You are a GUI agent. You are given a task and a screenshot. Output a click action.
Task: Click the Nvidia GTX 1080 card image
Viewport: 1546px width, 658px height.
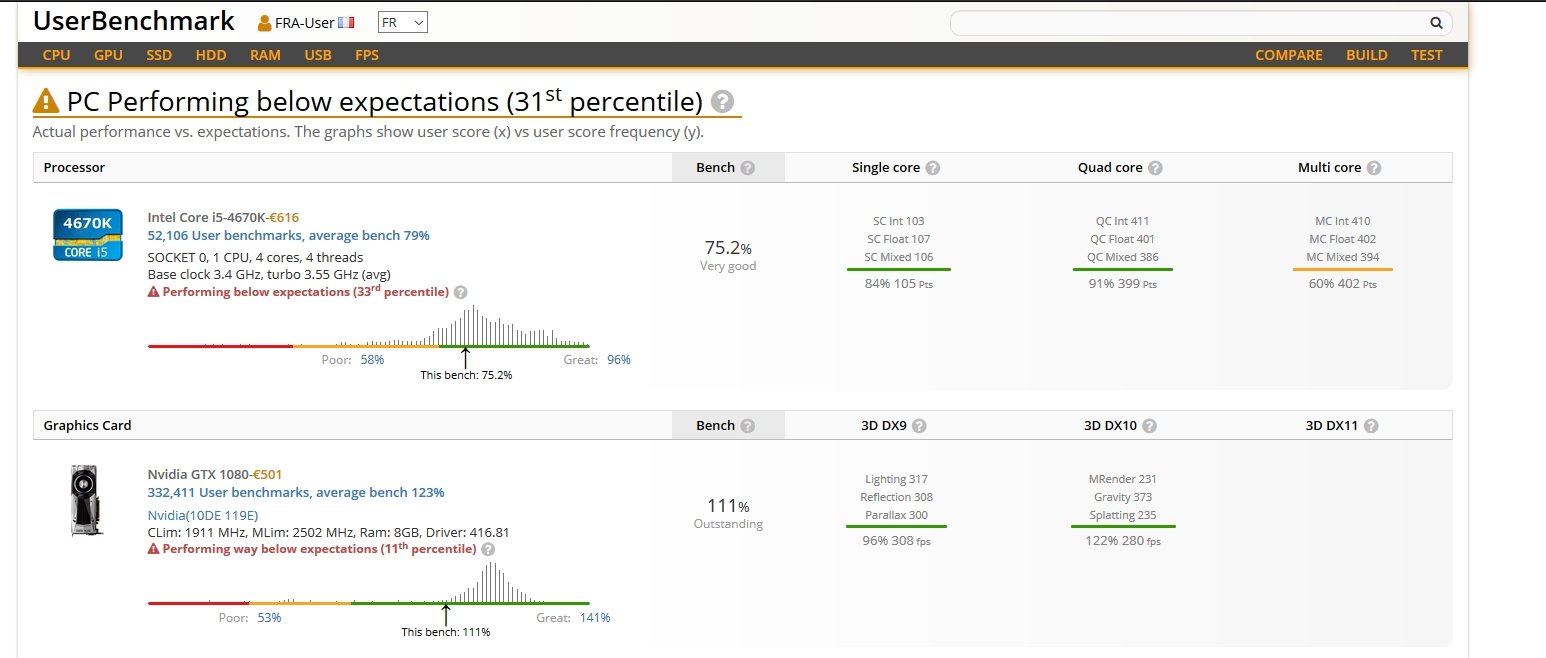[x=86, y=500]
